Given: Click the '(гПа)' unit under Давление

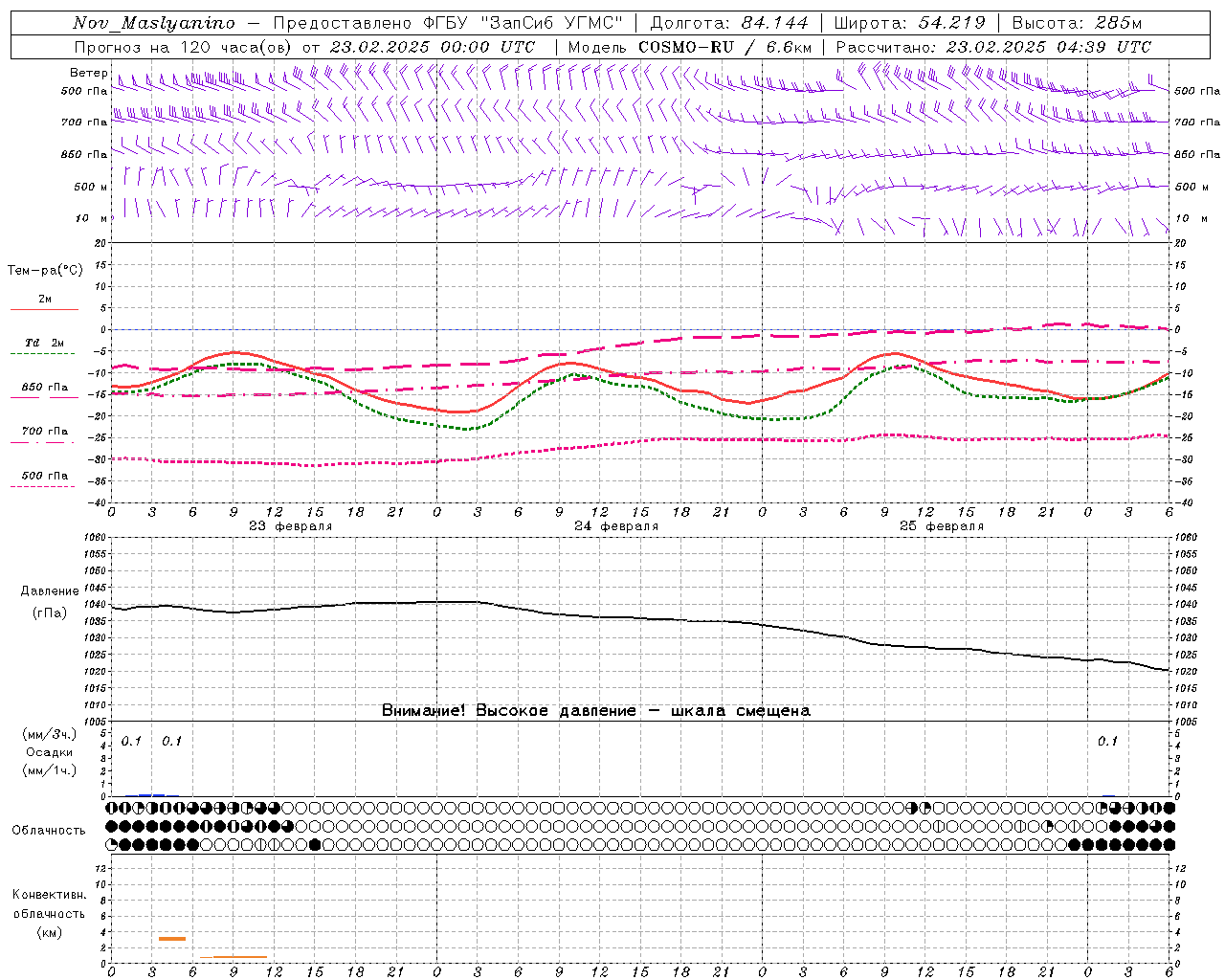Looking at the screenshot, I should click(x=50, y=612).
